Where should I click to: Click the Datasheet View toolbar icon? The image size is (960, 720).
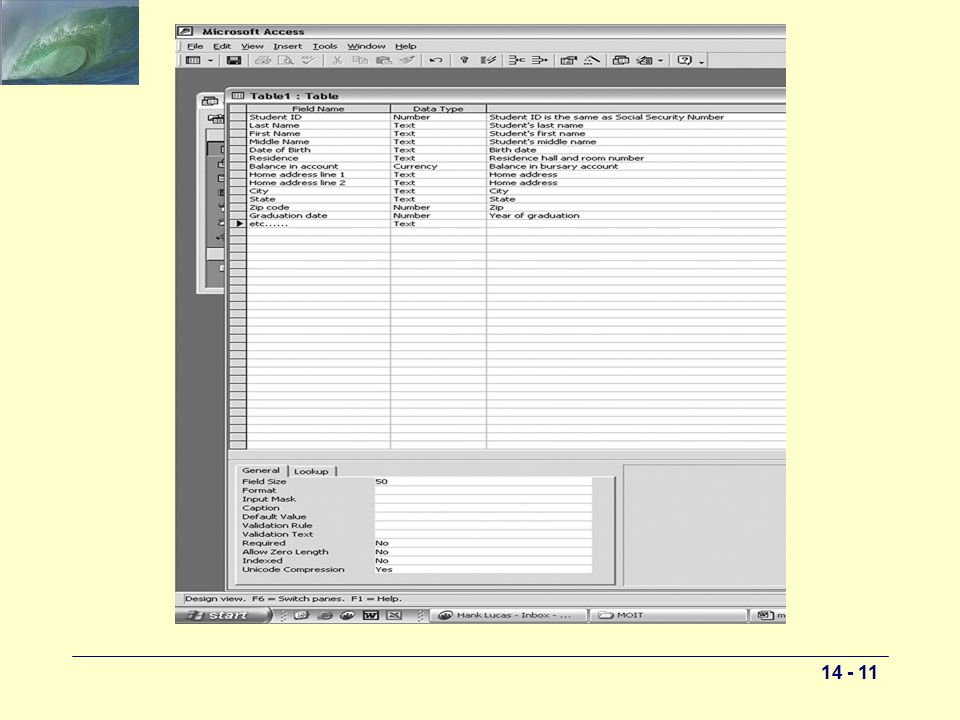pos(193,60)
